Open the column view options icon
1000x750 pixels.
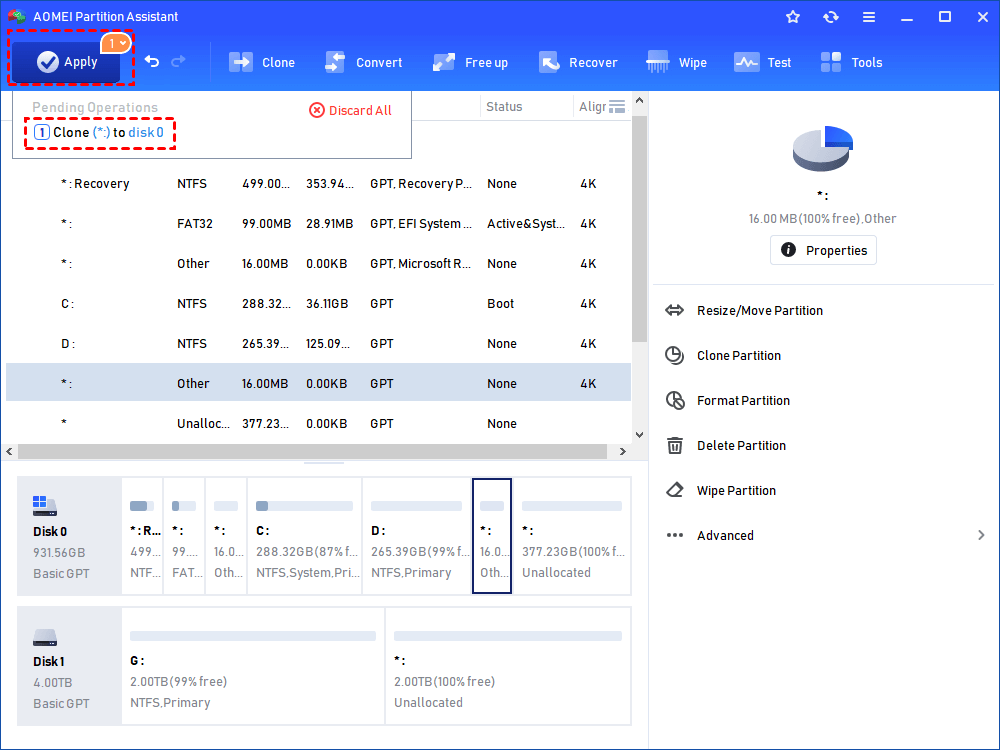pyautogui.click(x=617, y=107)
